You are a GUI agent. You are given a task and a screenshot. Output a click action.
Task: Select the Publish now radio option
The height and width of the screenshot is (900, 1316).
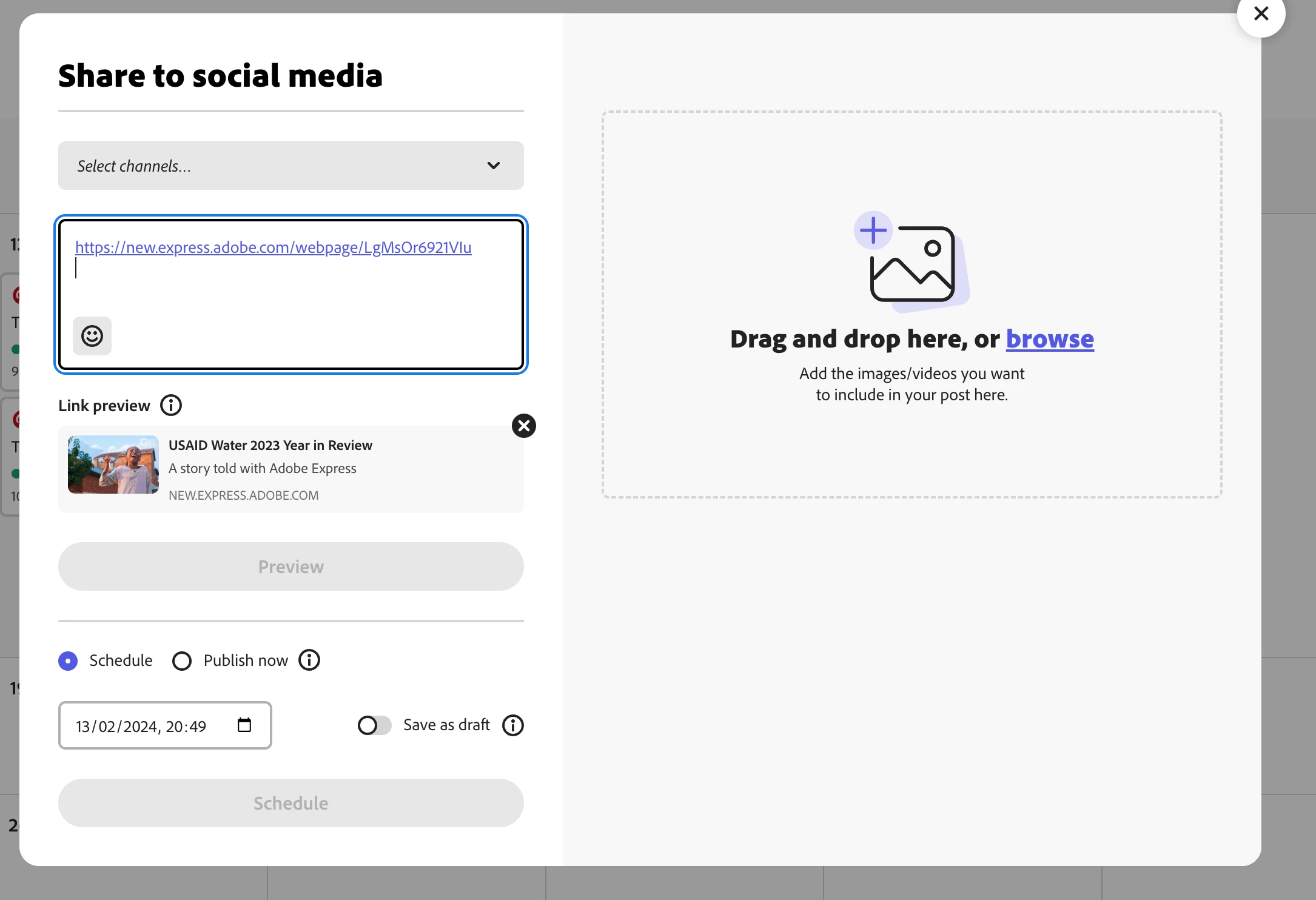pos(182,660)
